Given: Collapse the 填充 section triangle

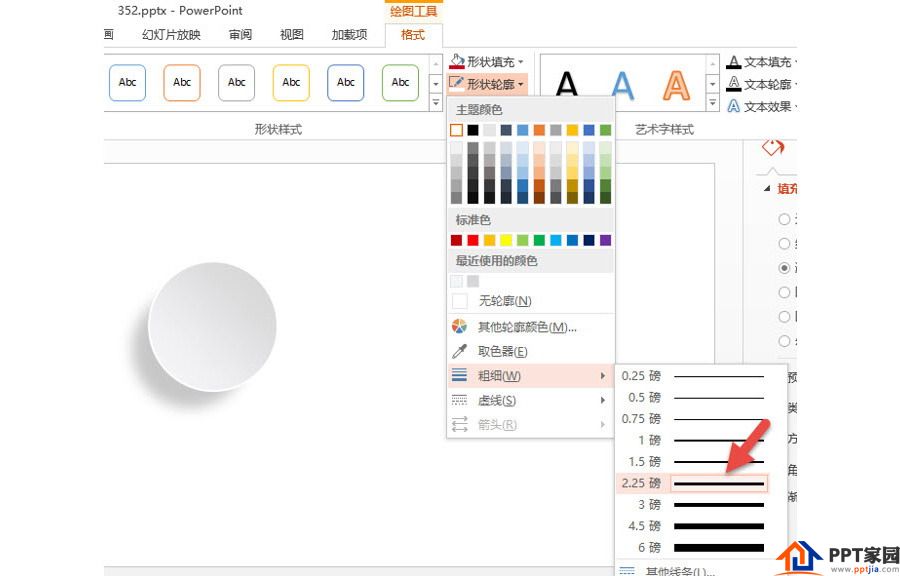Looking at the screenshot, I should pos(767,189).
